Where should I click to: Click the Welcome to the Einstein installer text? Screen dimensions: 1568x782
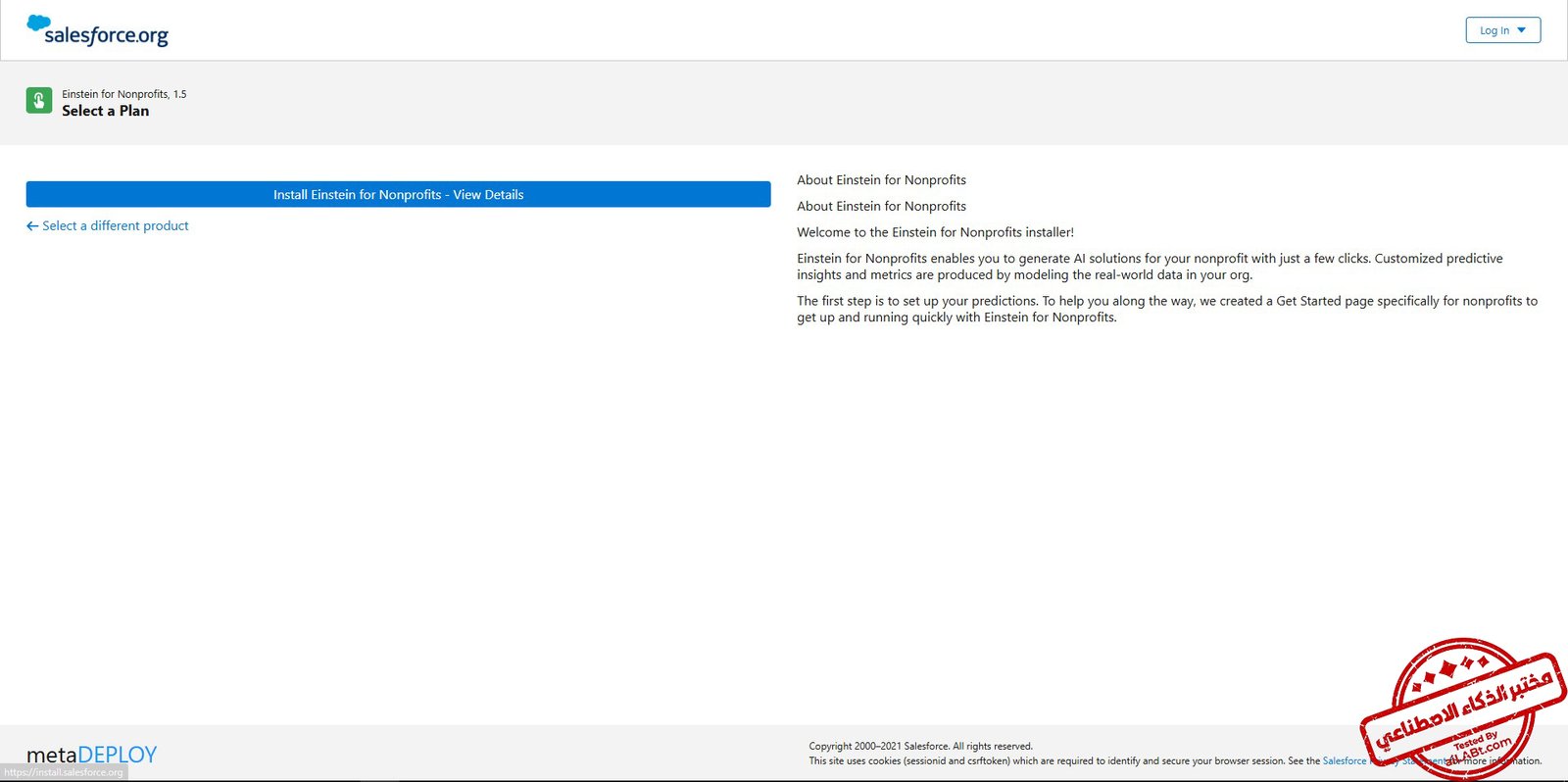tap(935, 232)
